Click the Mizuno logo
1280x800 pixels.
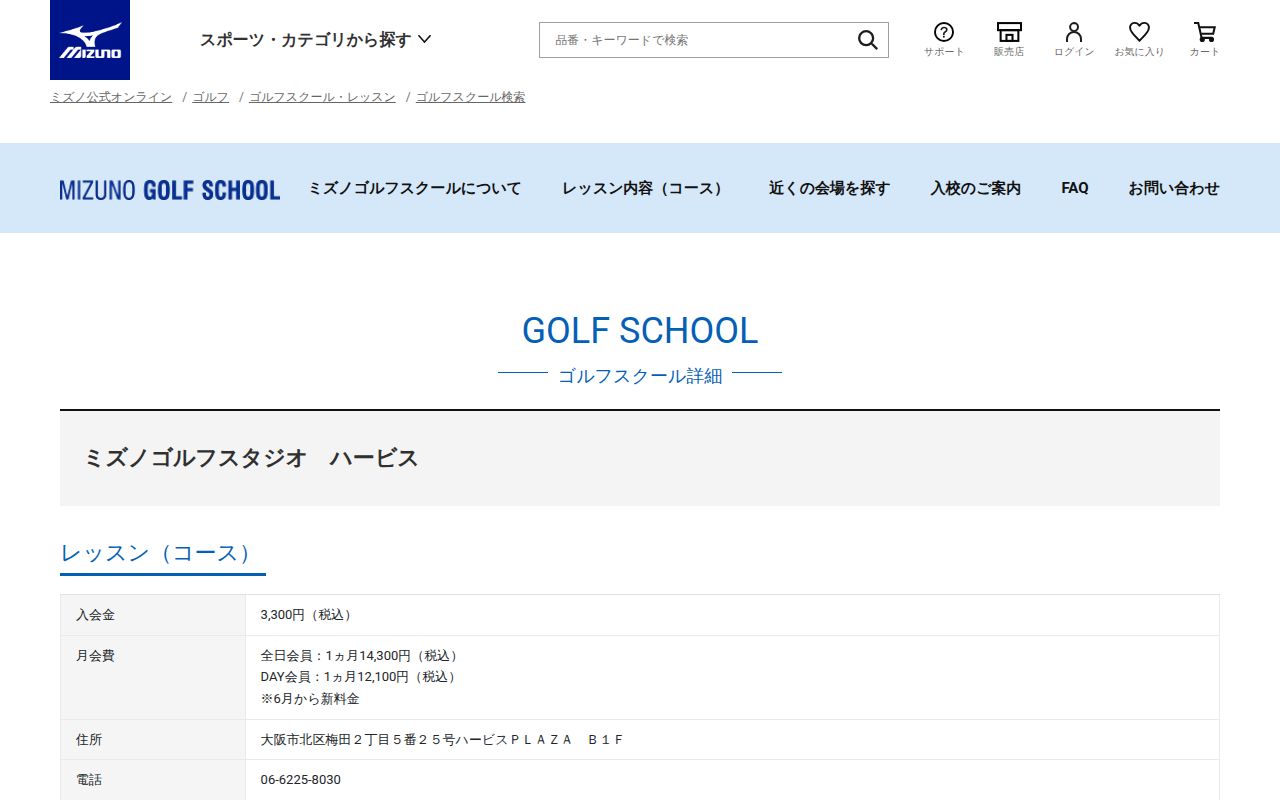pyautogui.click(x=90, y=40)
